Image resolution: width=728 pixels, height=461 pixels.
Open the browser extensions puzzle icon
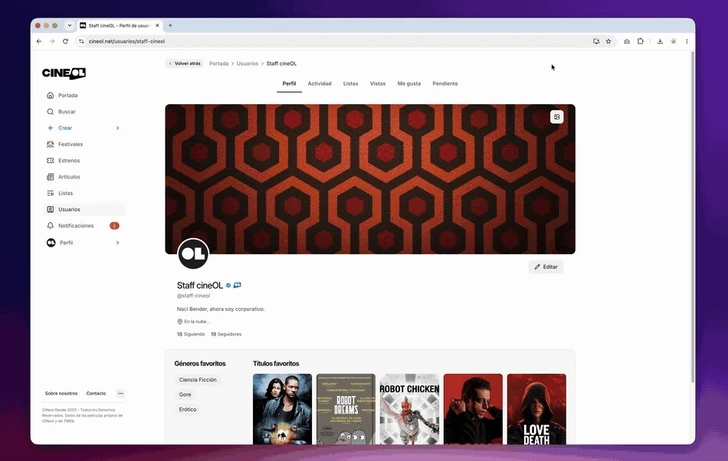[640, 41]
